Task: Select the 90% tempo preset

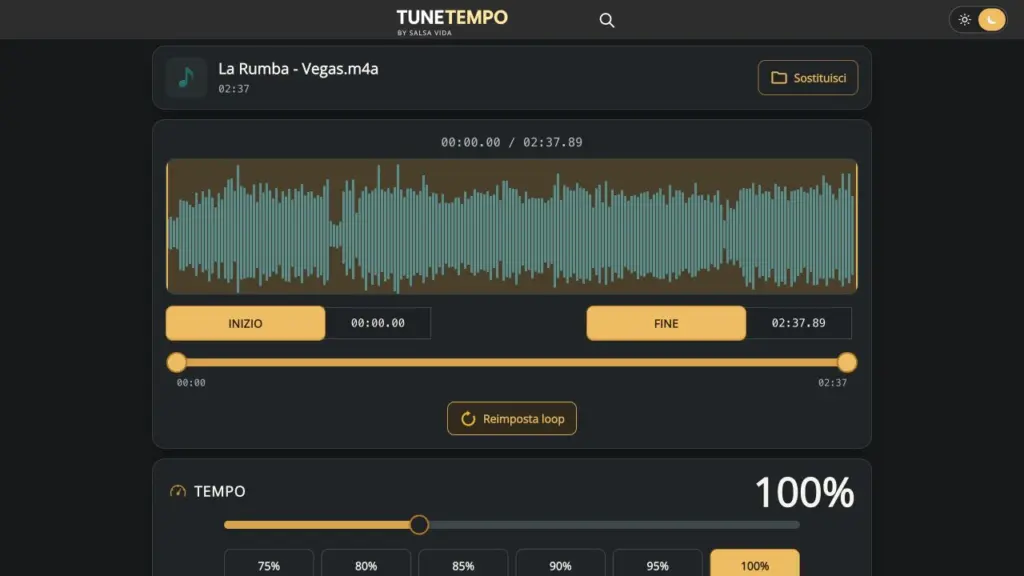Action: (560, 564)
